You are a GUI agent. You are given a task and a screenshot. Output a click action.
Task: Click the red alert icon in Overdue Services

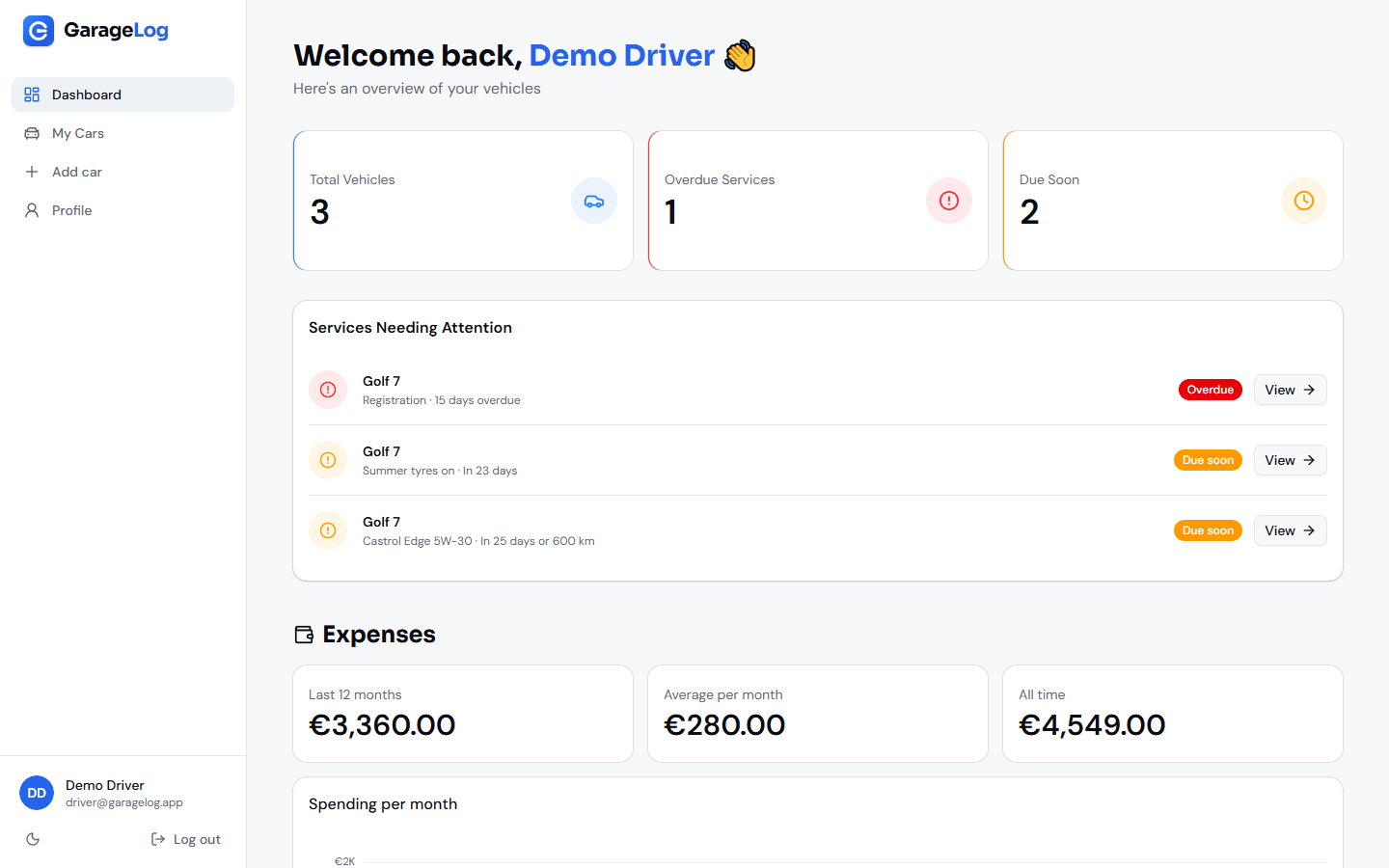(949, 201)
